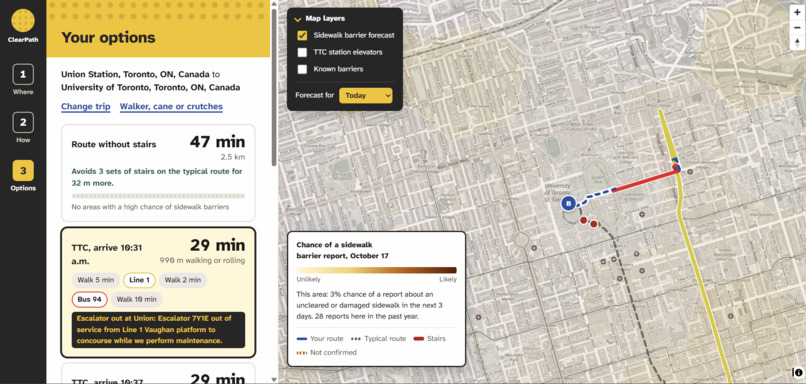This screenshot has height=384, width=806.
Task: Enable Known barriers layer
Action: (302, 69)
